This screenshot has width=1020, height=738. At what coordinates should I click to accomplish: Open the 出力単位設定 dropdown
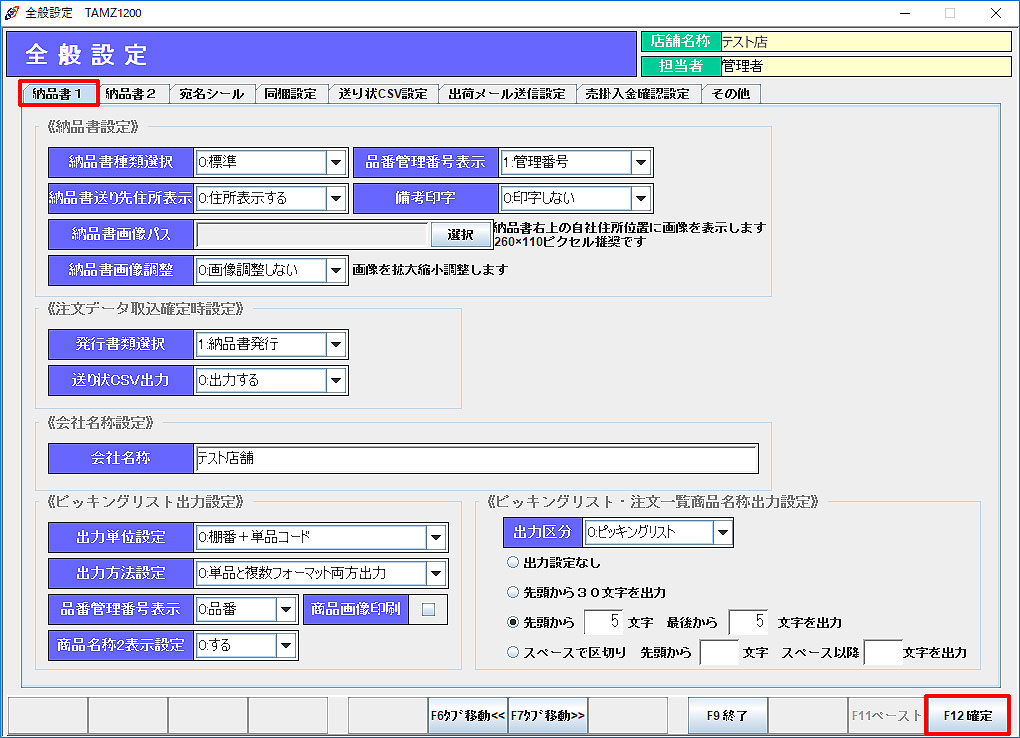(436, 538)
